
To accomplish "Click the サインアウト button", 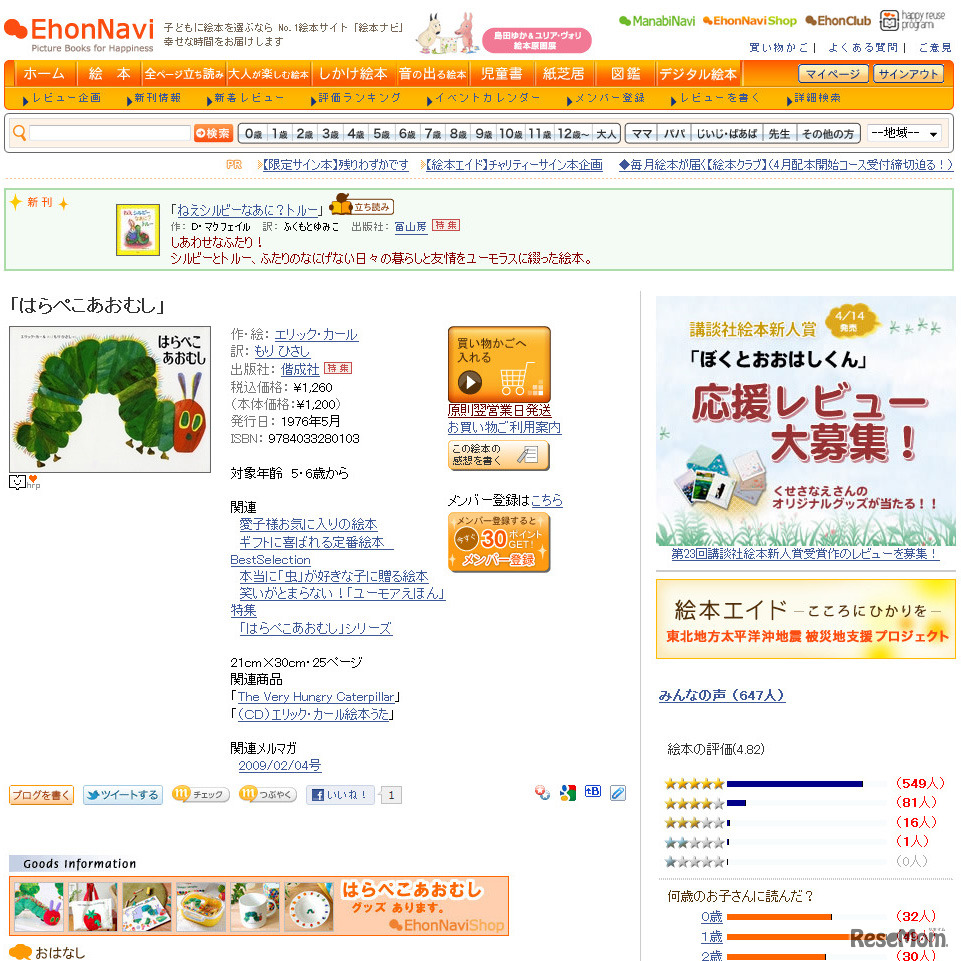I will pos(908,74).
